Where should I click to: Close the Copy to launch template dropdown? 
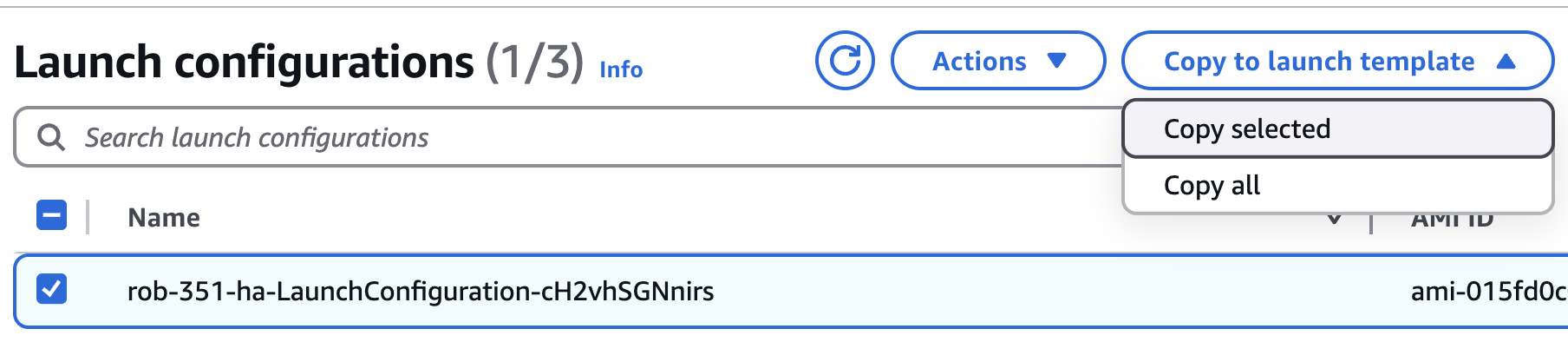click(x=1337, y=61)
